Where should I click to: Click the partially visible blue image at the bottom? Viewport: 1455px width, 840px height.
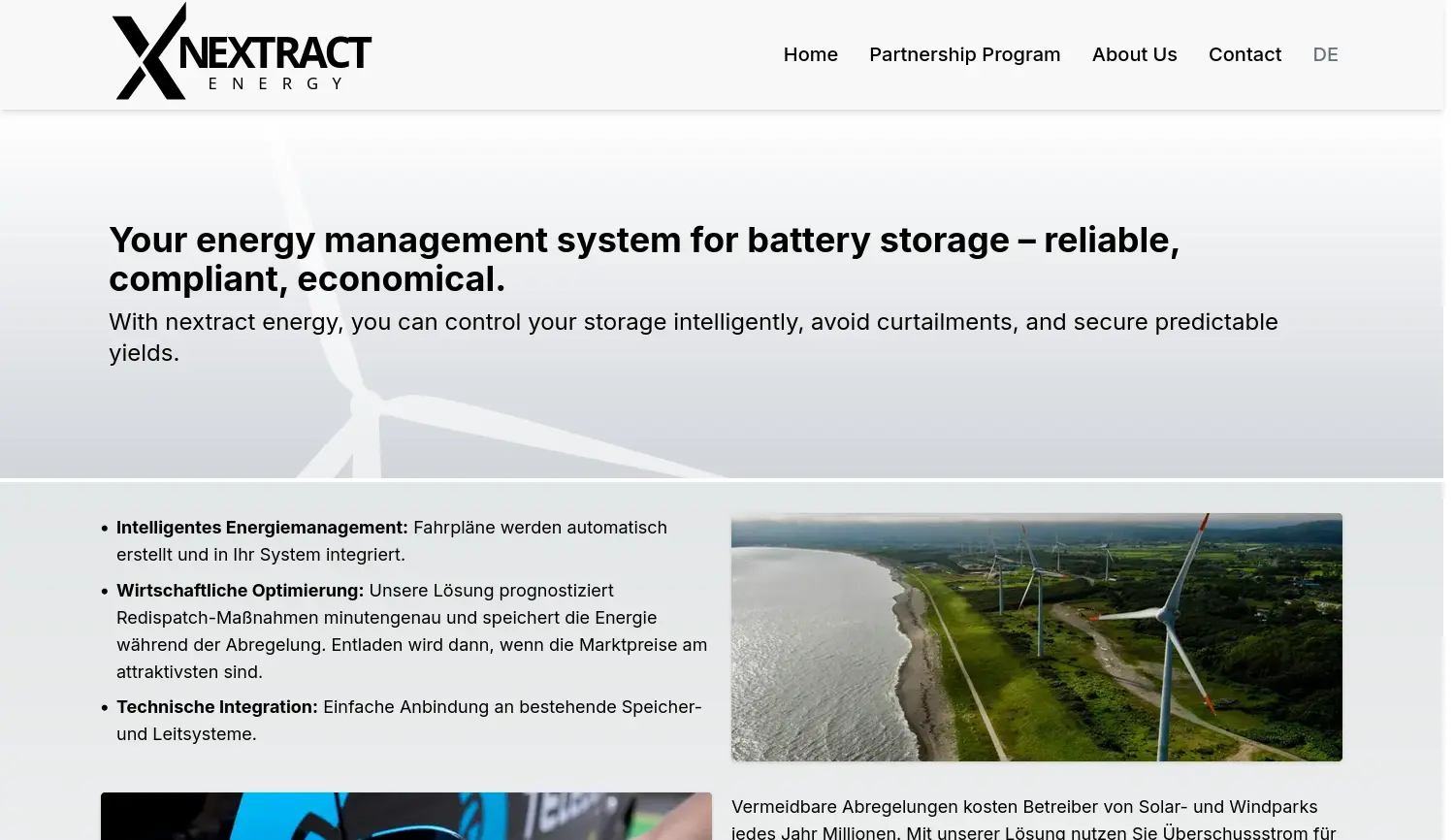(405, 816)
